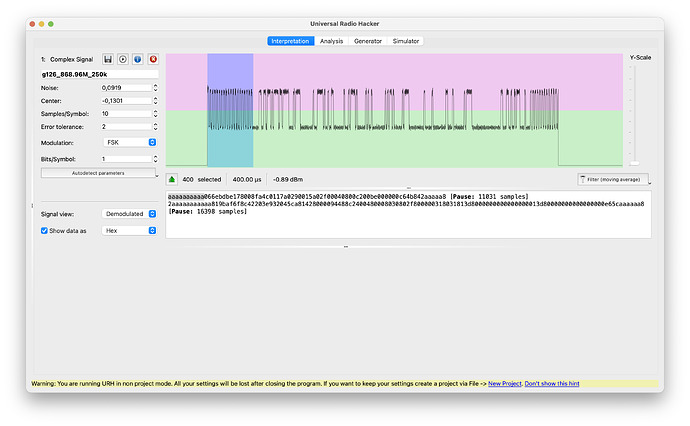Click the Autodetect parameters button
Viewport: 690px width, 426px height.
(x=97, y=173)
